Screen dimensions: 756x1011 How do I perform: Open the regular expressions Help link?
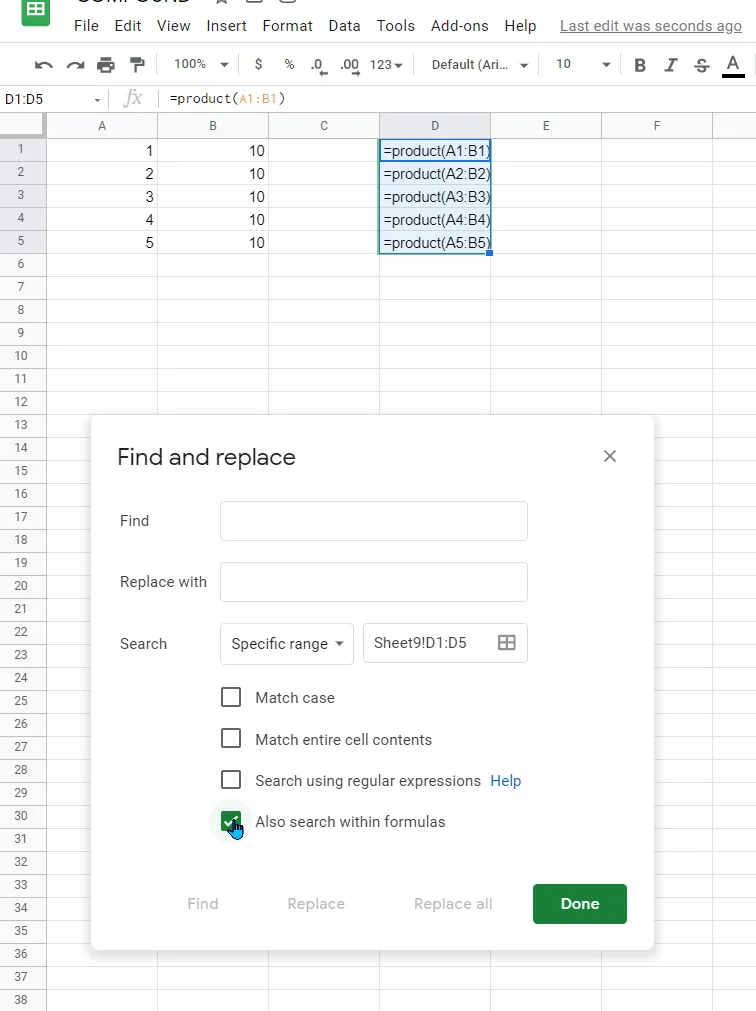tap(506, 781)
